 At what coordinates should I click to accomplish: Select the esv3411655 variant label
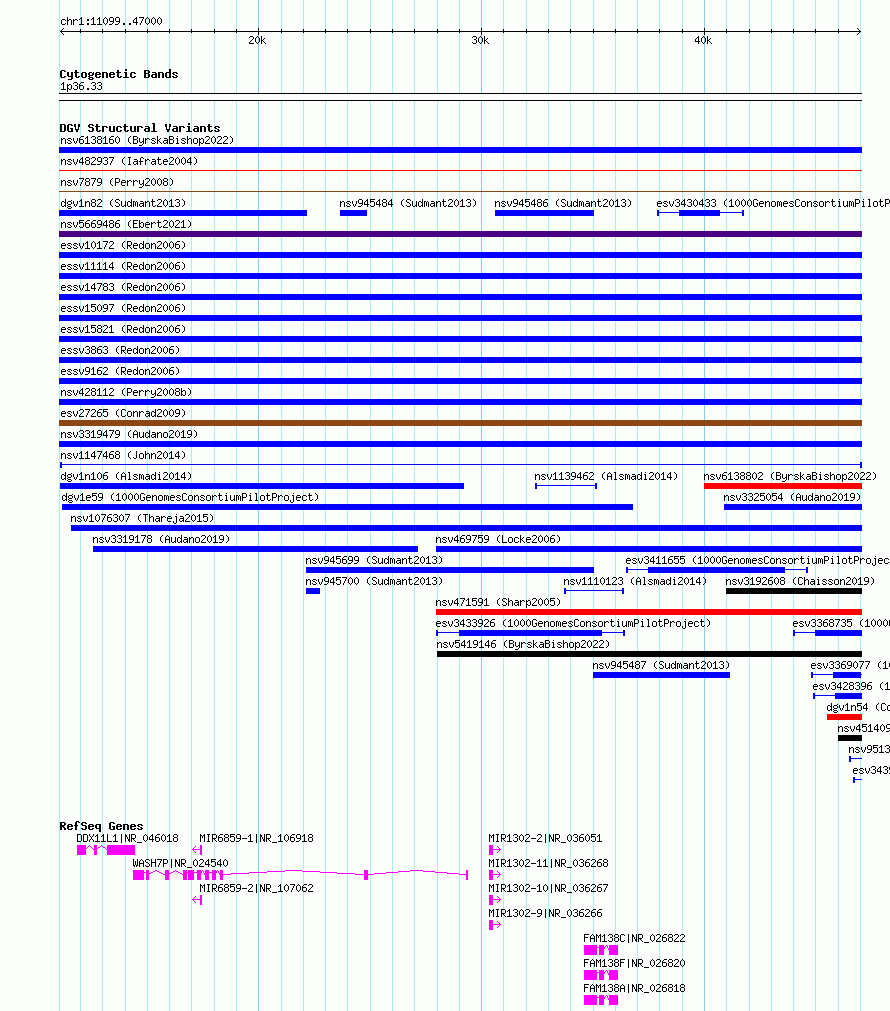(757, 560)
